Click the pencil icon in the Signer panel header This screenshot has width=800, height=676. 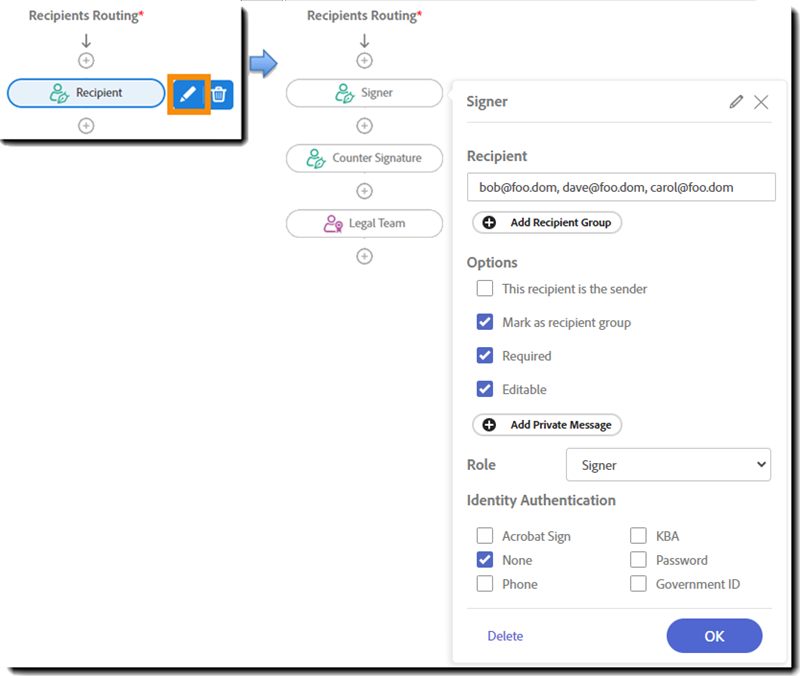point(736,101)
